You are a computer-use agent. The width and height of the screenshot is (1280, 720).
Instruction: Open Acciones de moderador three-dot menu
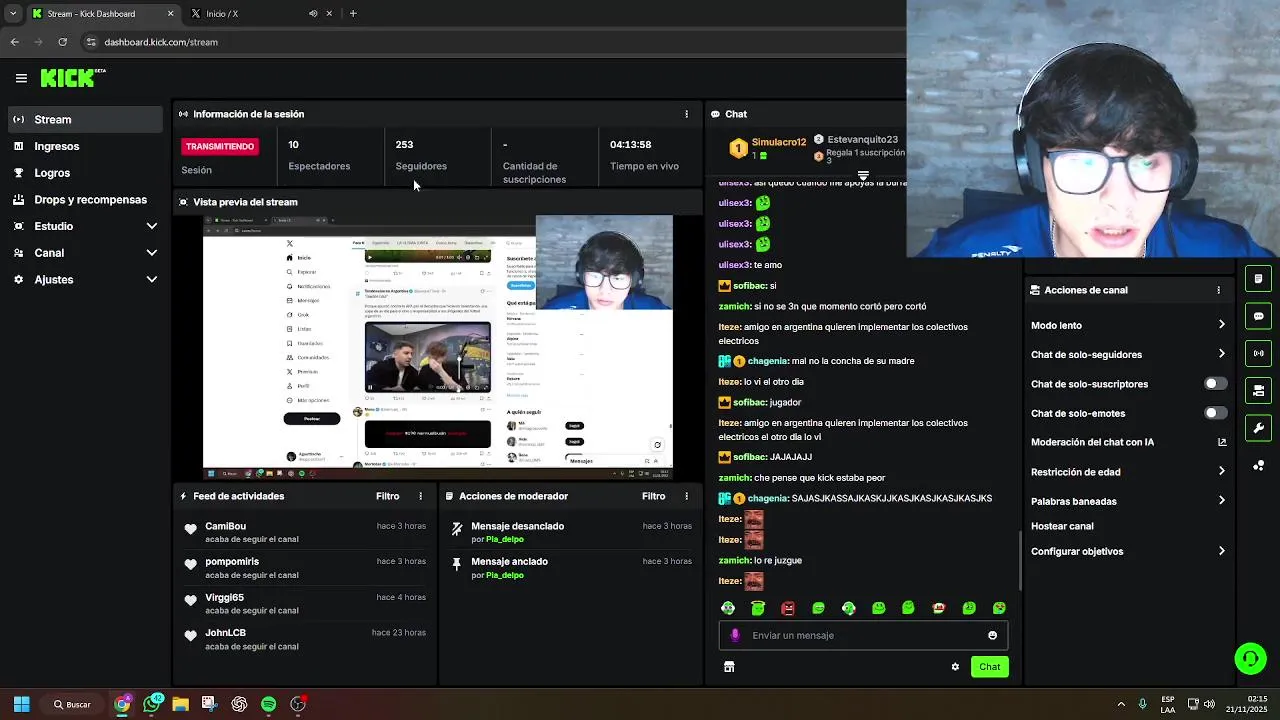coord(686,496)
